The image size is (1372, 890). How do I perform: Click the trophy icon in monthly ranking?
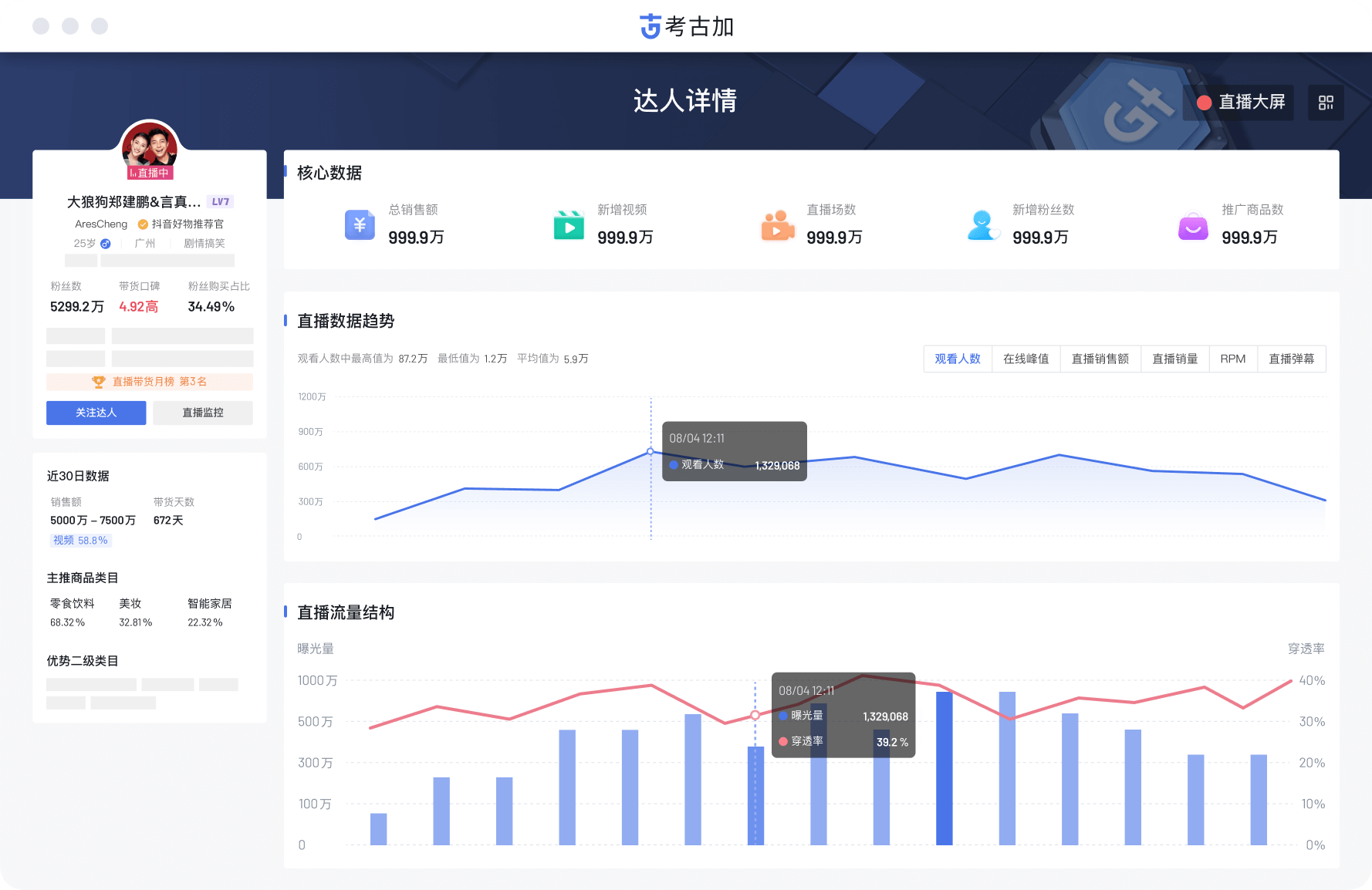tap(99, 382)
